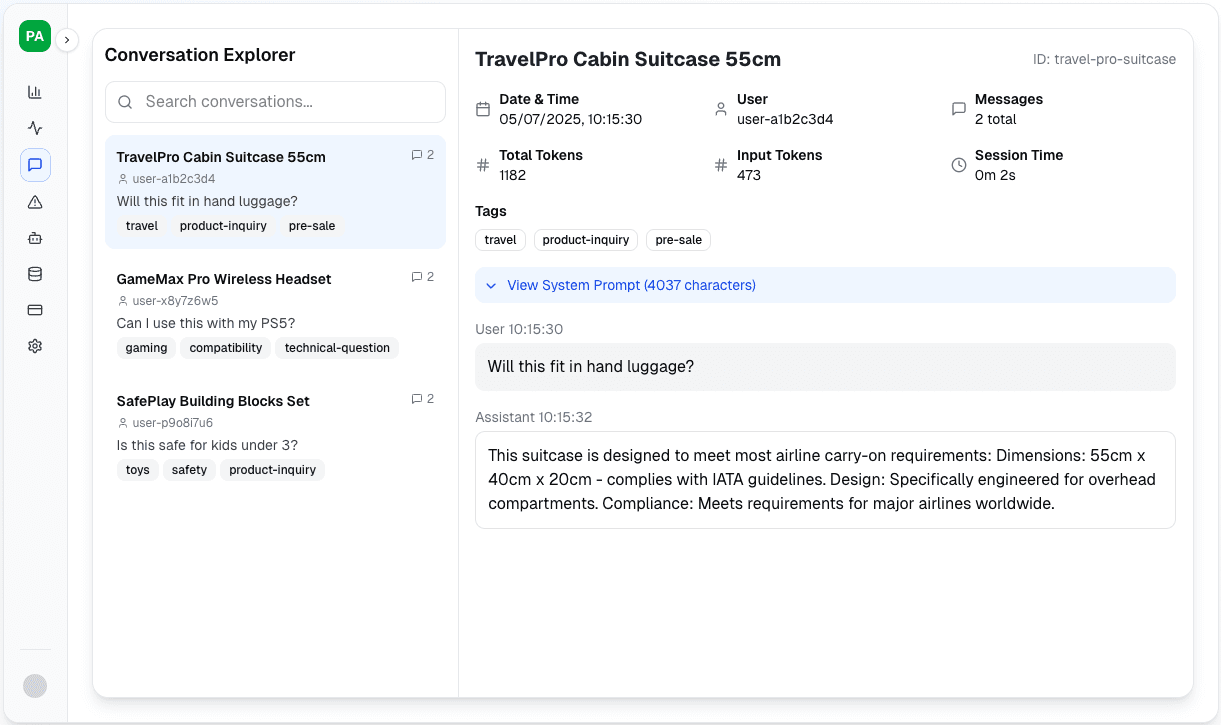Open the analytics bar chart panel
This screenshot has width=1221, height=725.
(35, 91)
